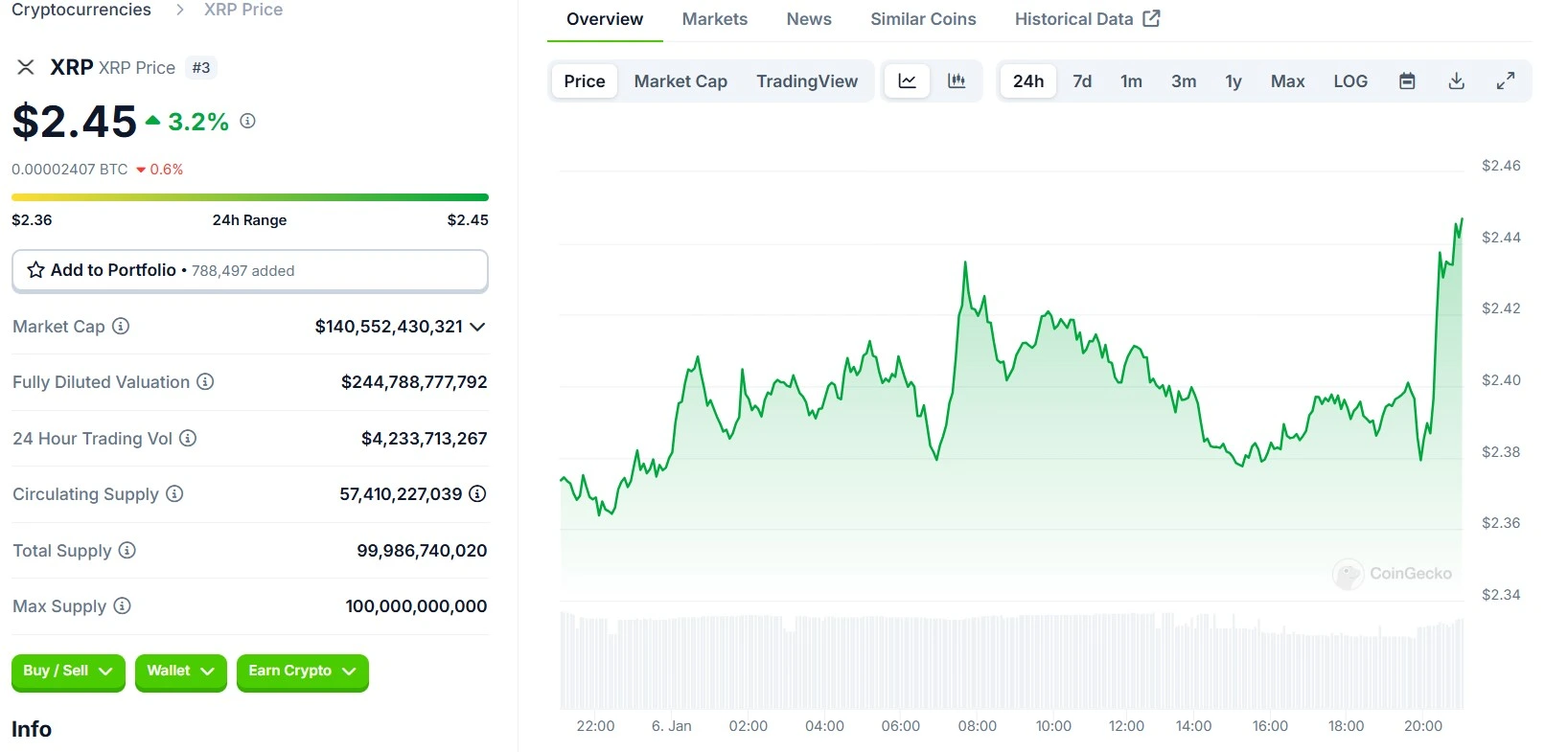Select the 7d time range

1082,81
